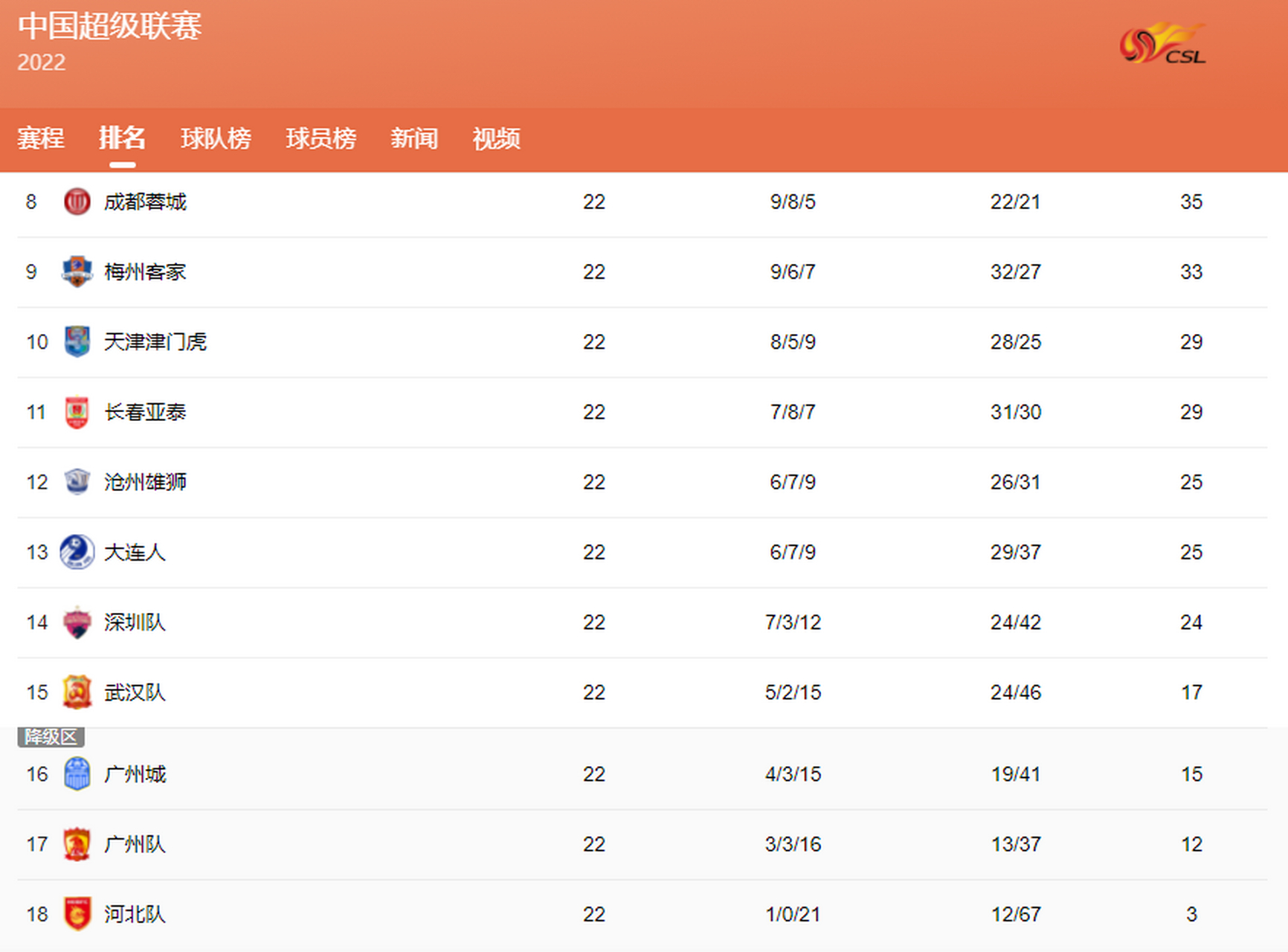Click the 中国超级联赛 title heading
Image resolution: width=1288 pixels, height=952 pixels.
coord(109,26)
